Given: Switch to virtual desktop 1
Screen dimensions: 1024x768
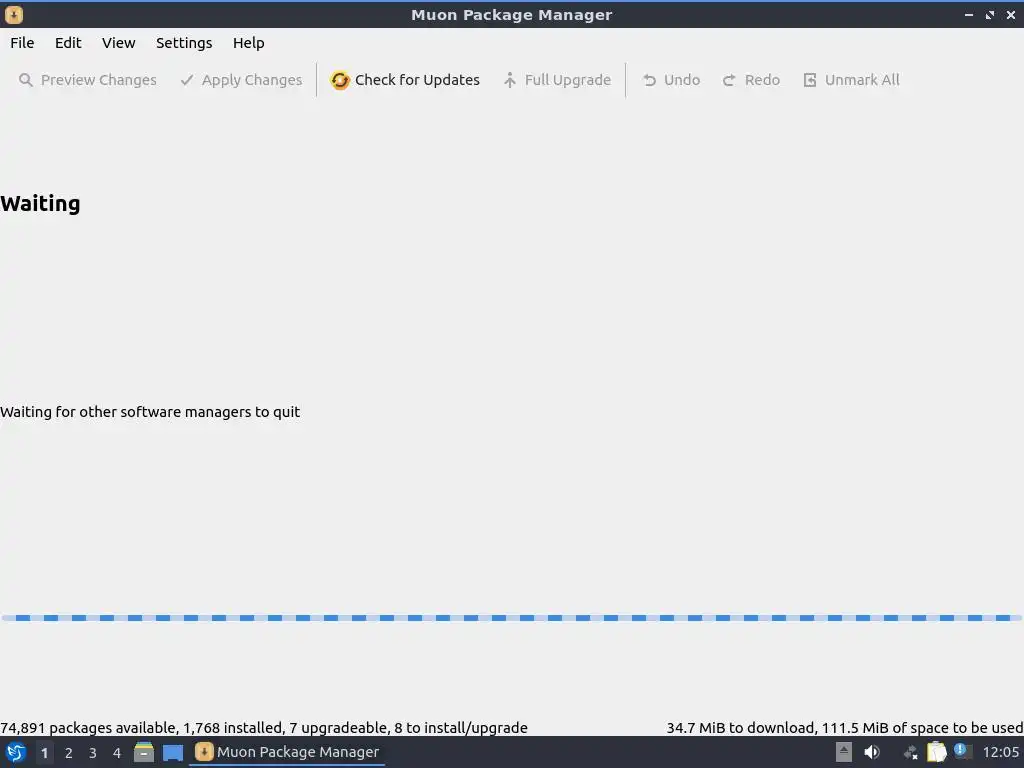Looking at the screenshot, I should tap(44, 752).
